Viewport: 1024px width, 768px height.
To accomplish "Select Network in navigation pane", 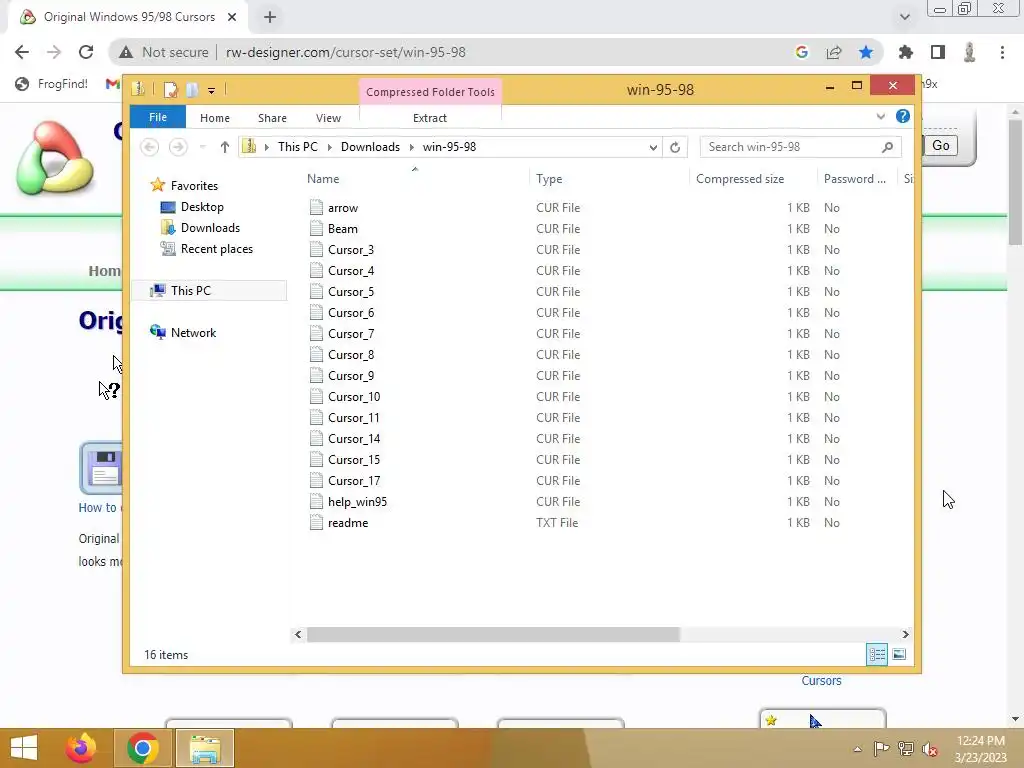I will [193, 332].
